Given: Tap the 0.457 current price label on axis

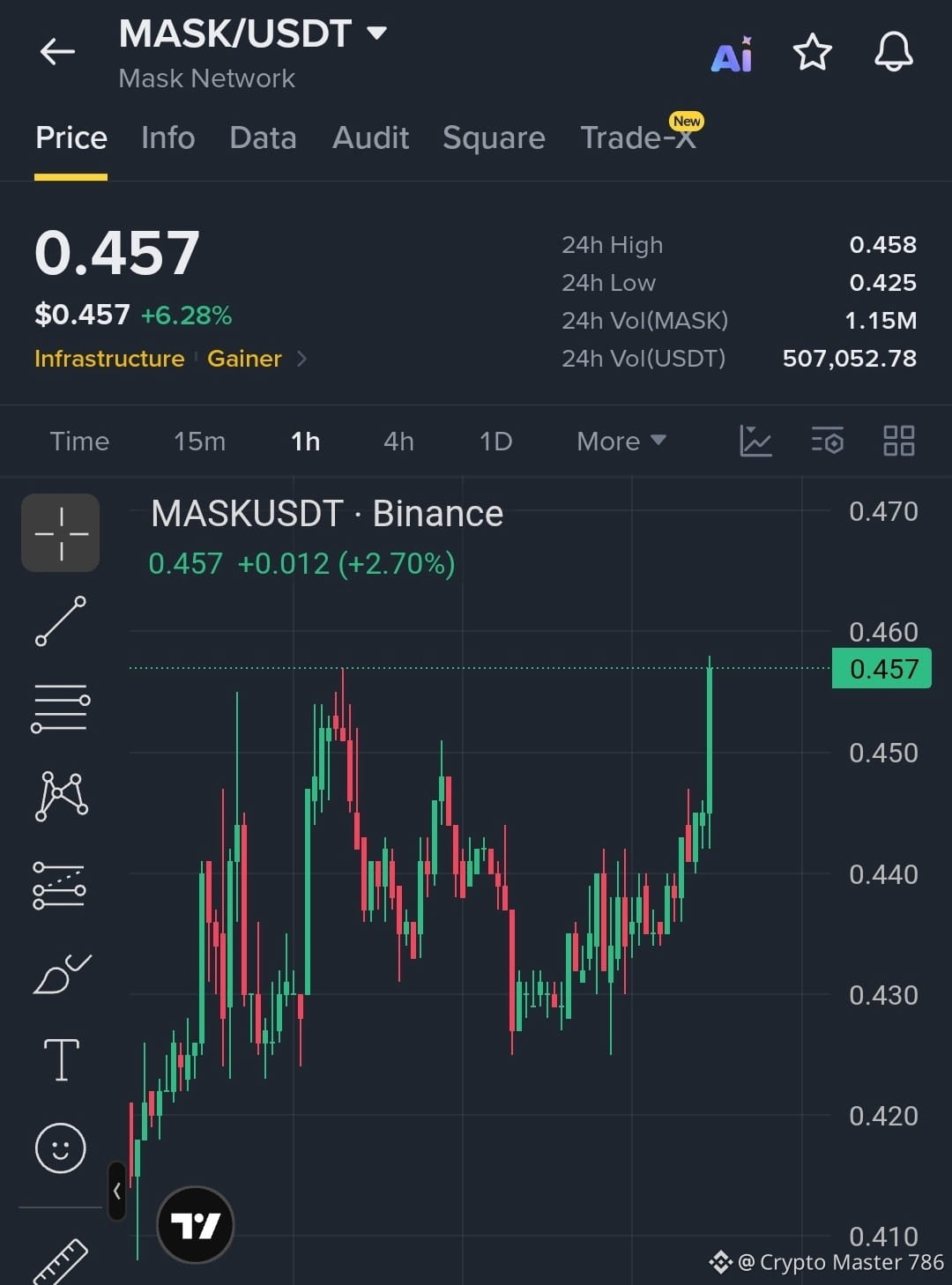Looking at the screenshot, I should point(881,669).
